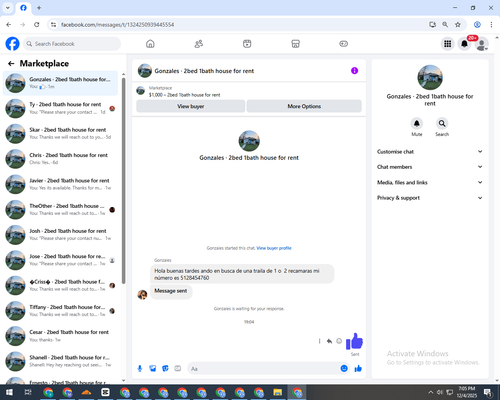
Task: Open the View buyer profile link
Action: (x=274, y=248)
